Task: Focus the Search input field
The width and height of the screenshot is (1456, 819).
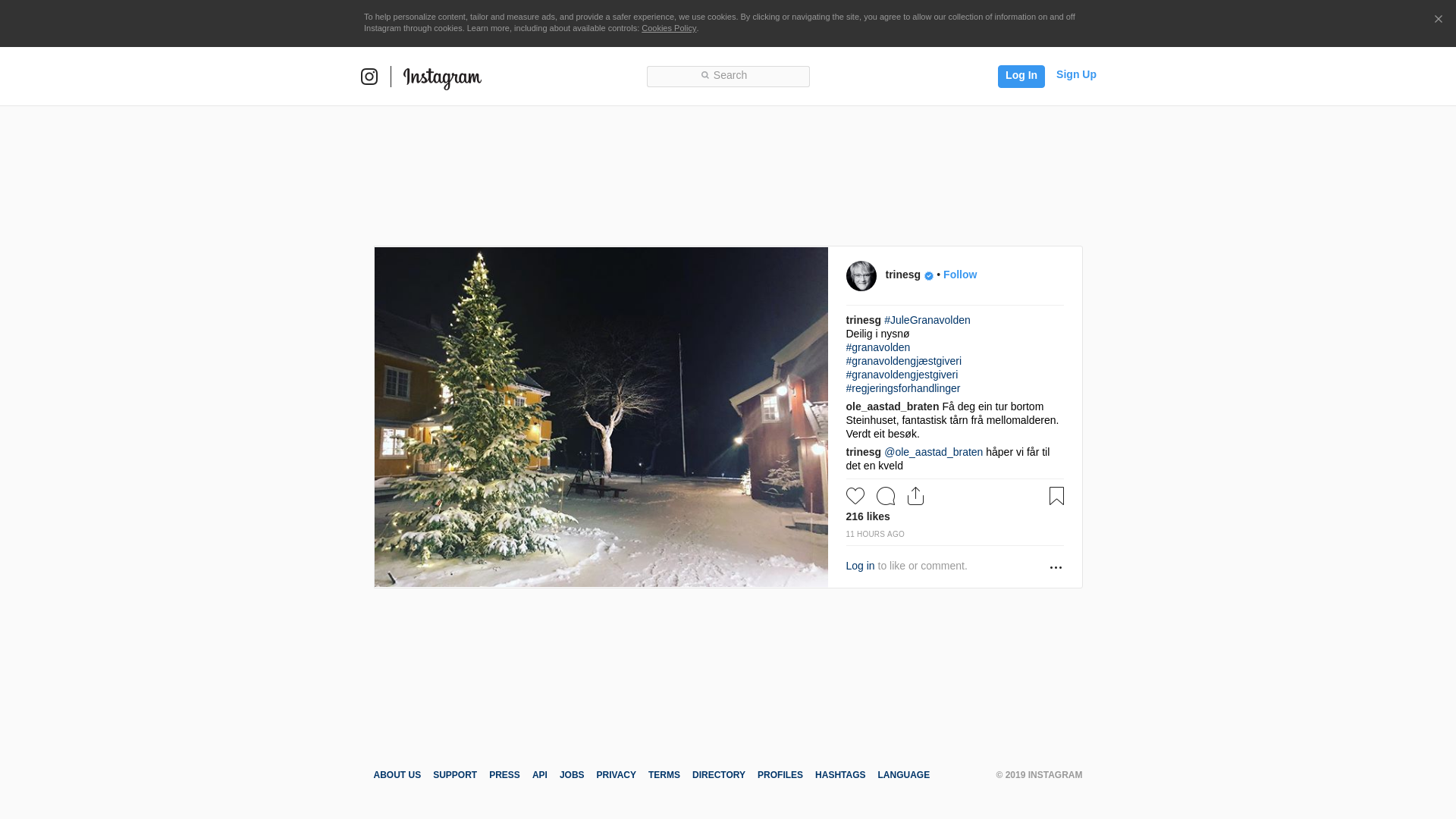Action: click(x=728, y=76)
